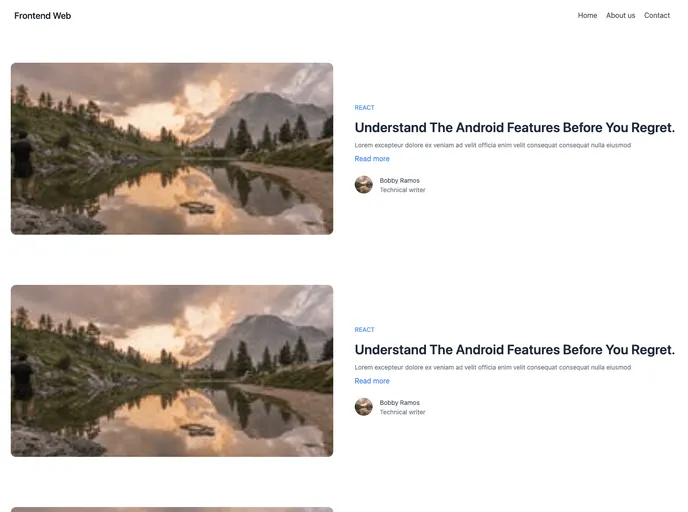688x512 pixels.
Task: Open the first article's headline title
Action: [514, 128]
